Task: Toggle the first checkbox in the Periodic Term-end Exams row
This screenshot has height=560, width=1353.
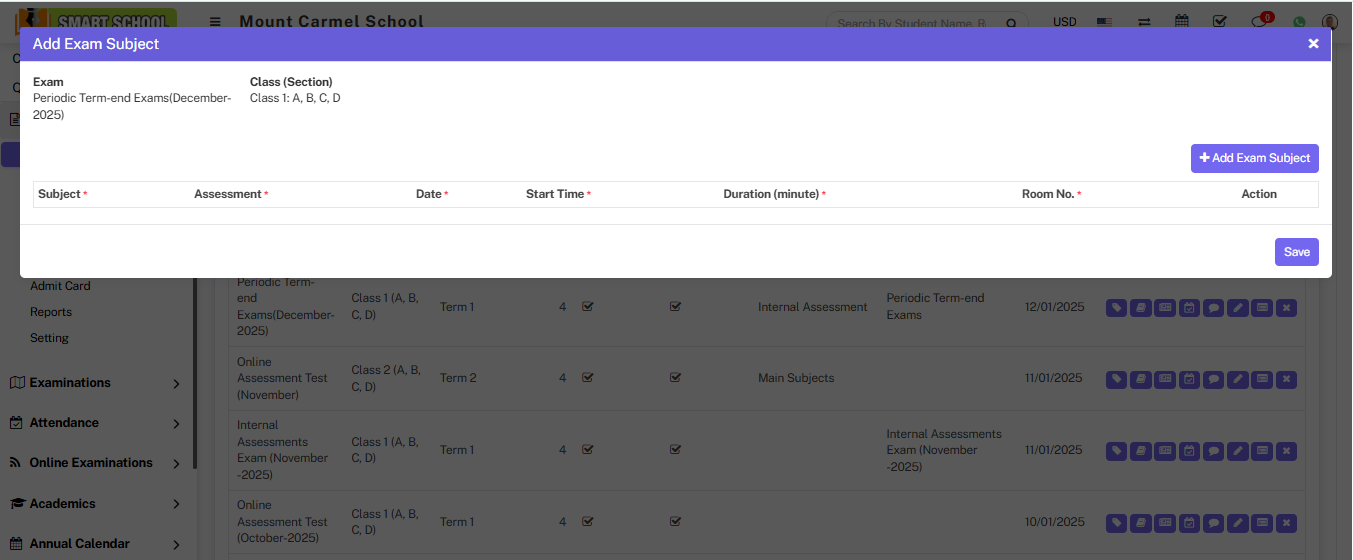Action: pyautogui.click(x=588, y=307)
